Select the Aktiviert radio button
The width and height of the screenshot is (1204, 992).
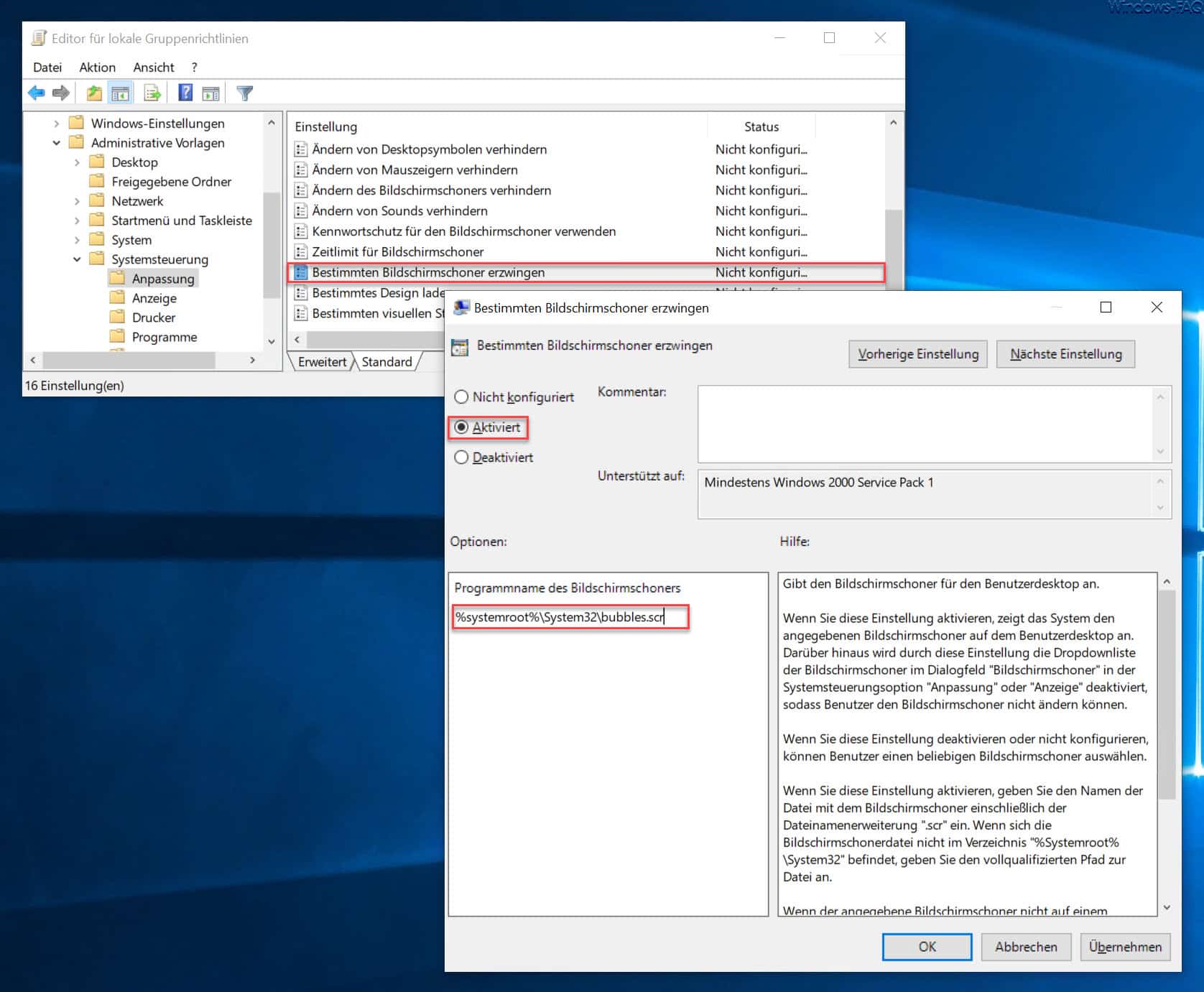tap(461, 427)
